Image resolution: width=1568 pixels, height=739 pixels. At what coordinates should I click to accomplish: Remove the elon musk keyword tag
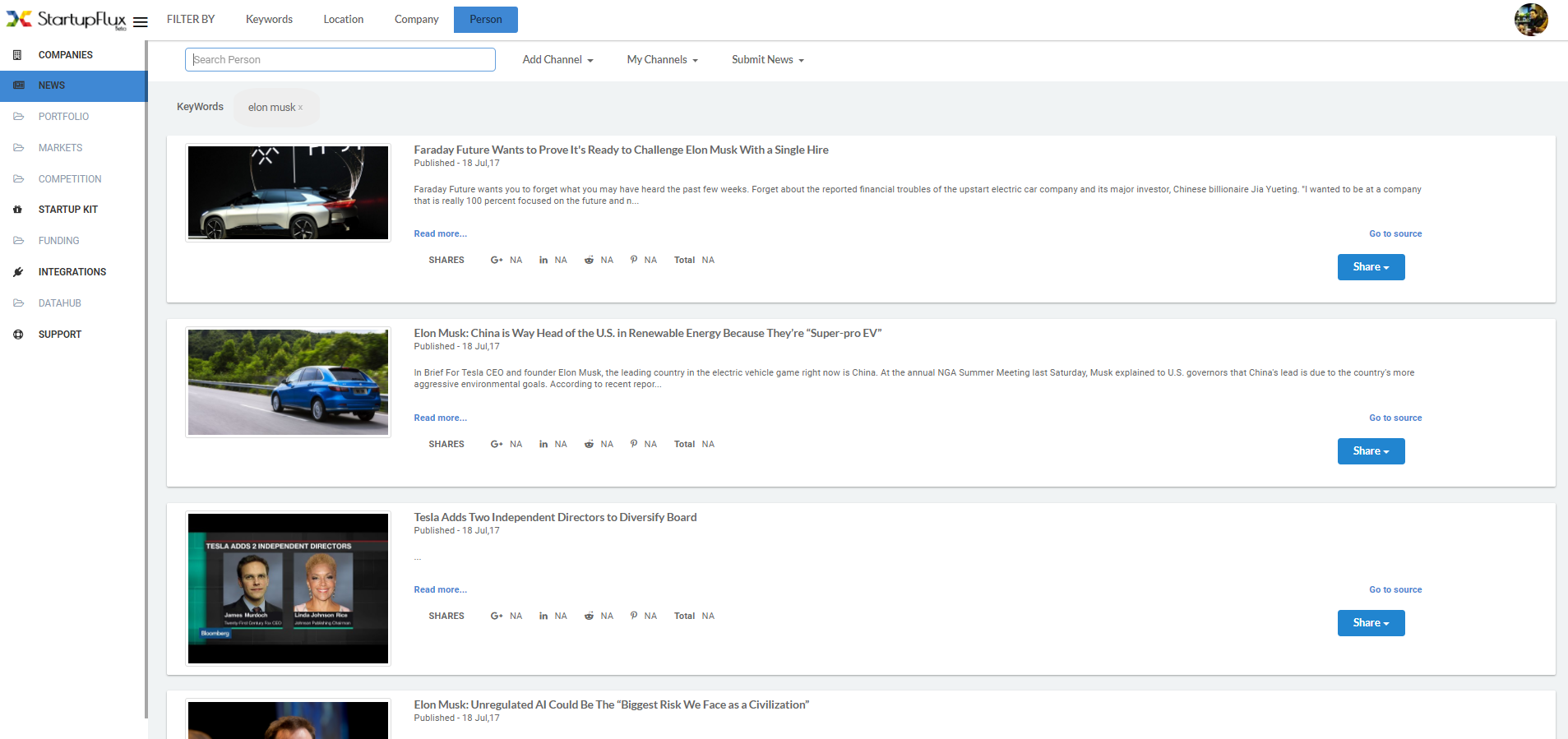click(301, 108)
